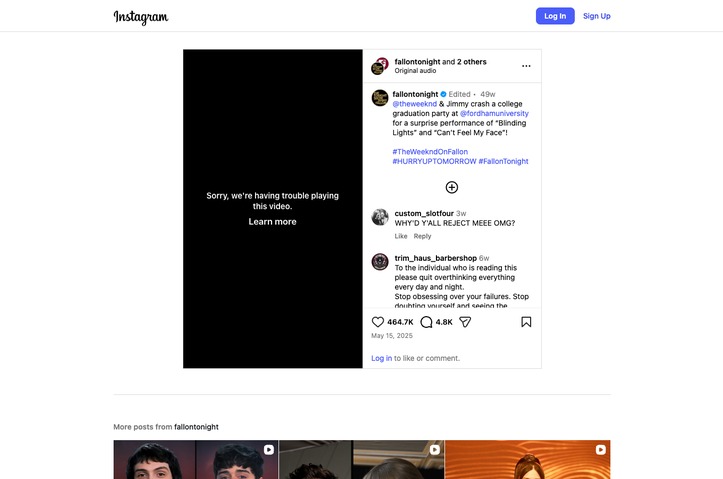Open Learn more about video trouble
This screenshot has height=479, width=723.
(x=273, y=222)
